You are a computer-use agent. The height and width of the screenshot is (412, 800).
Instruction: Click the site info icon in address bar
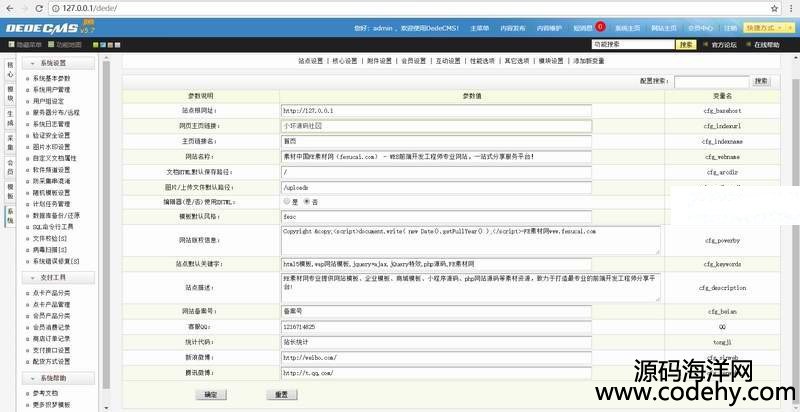(x=55, y=9)
